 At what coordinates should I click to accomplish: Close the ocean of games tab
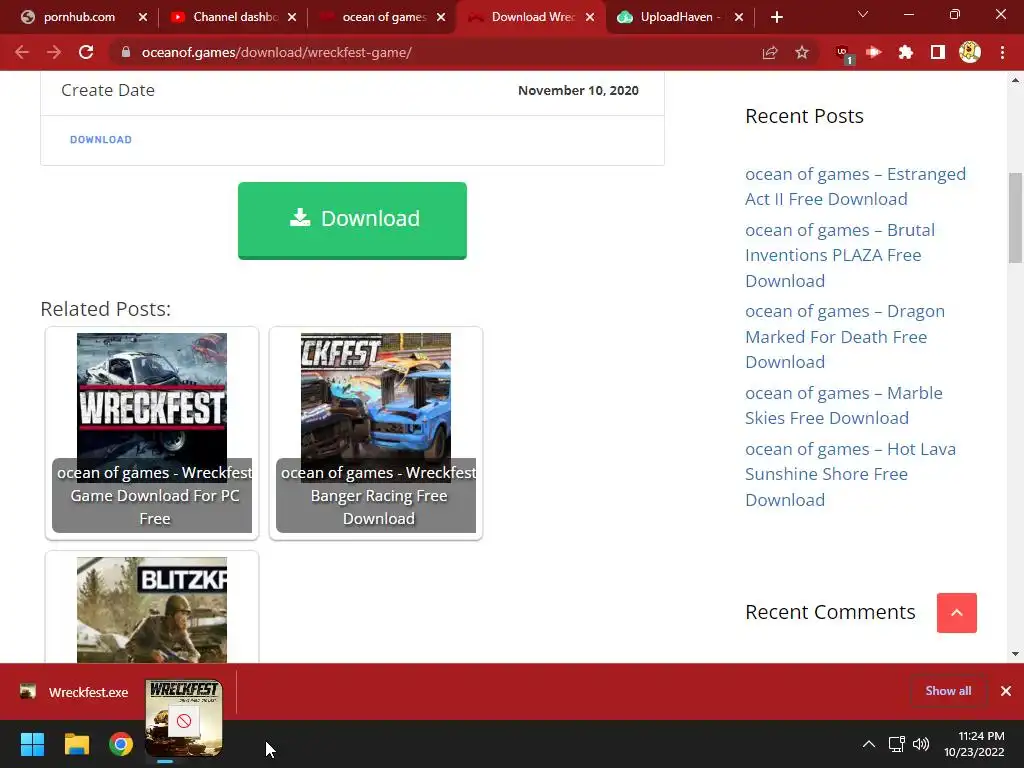point(441,17)
